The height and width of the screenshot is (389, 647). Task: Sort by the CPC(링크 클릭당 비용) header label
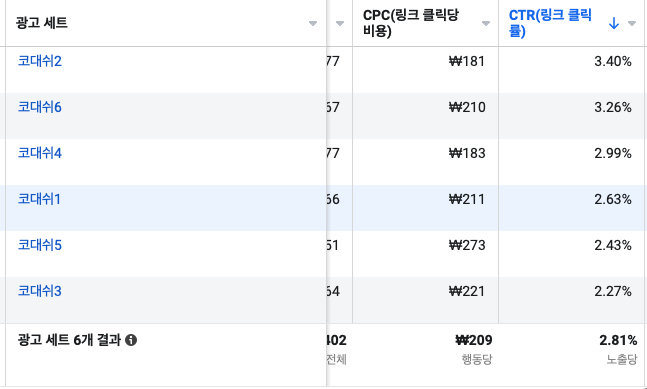tap(411, 23)
